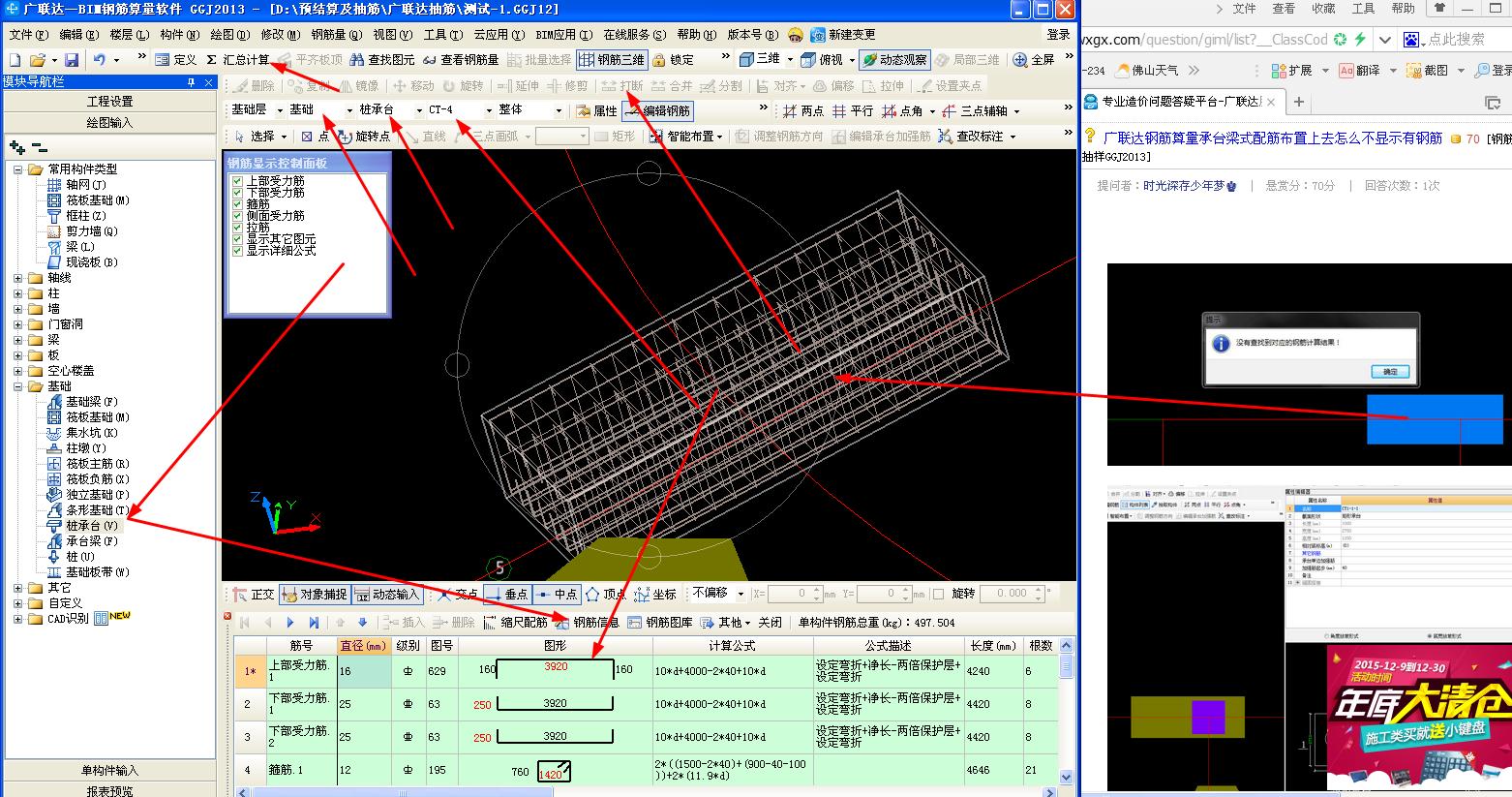Uncheck 侧面受力筋 checkbox
This screenshot has height=797, width=1512.
coord(237,216)
